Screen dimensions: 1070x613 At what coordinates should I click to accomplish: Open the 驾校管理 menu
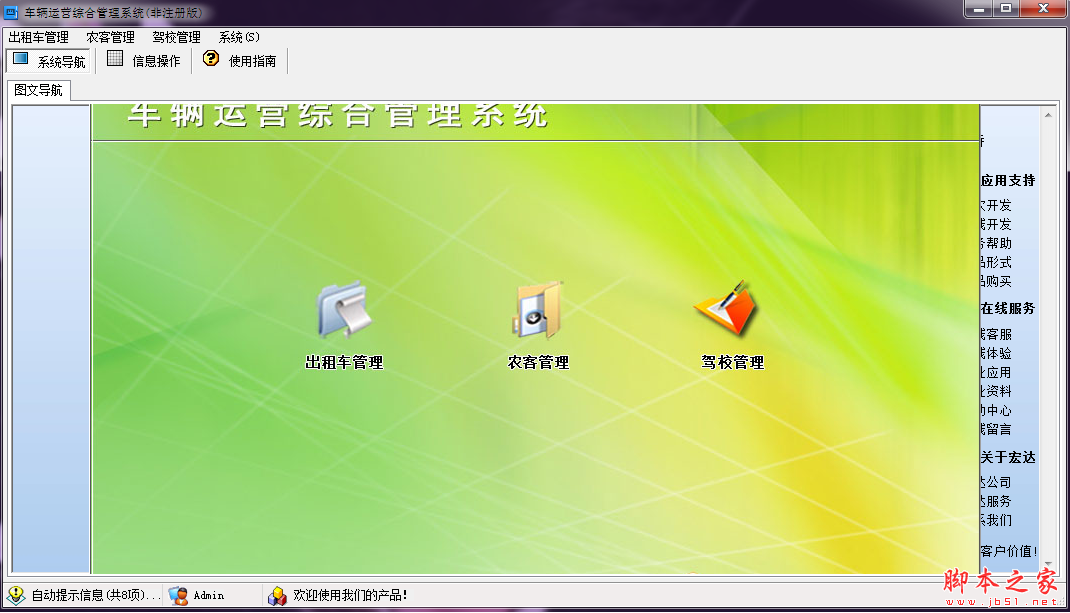coord(176,37)
